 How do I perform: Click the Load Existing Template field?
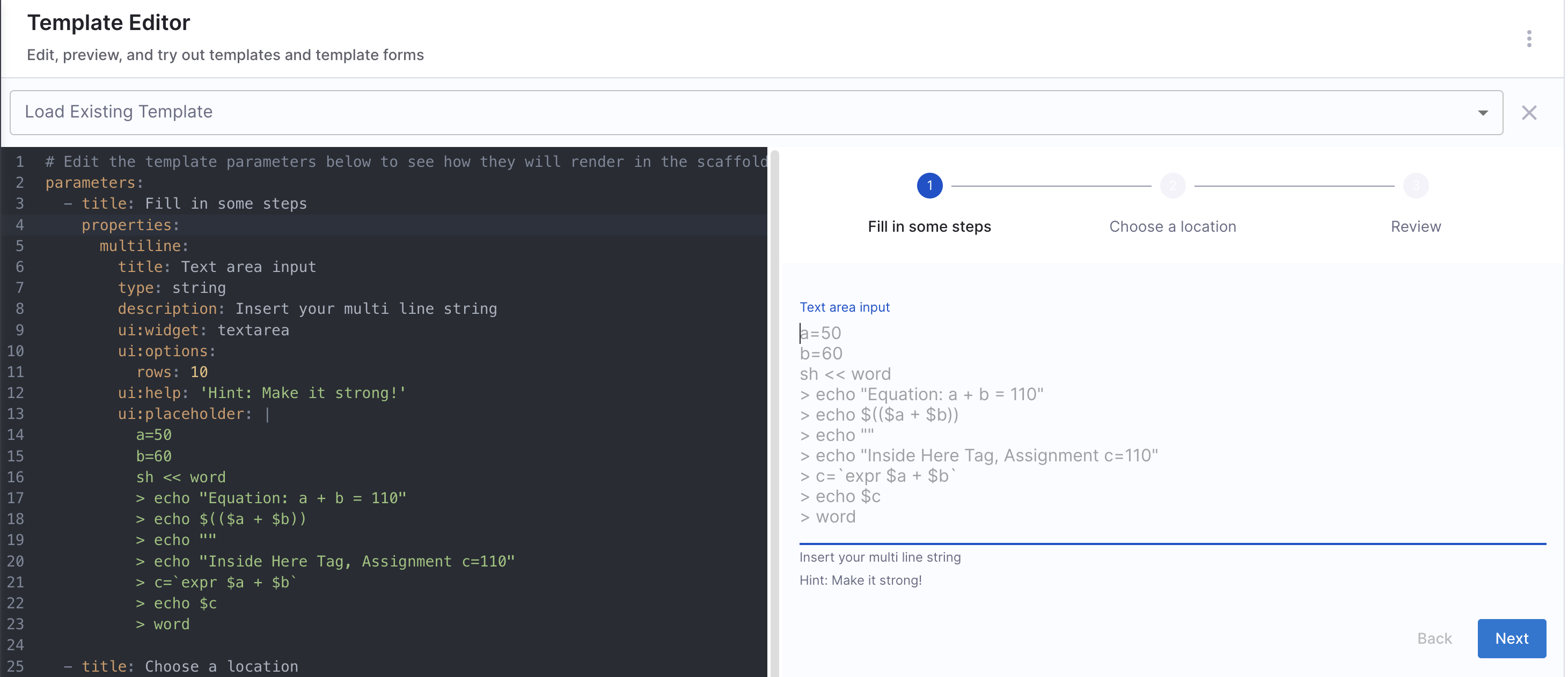pyautogui.click(x=730, y=113)
